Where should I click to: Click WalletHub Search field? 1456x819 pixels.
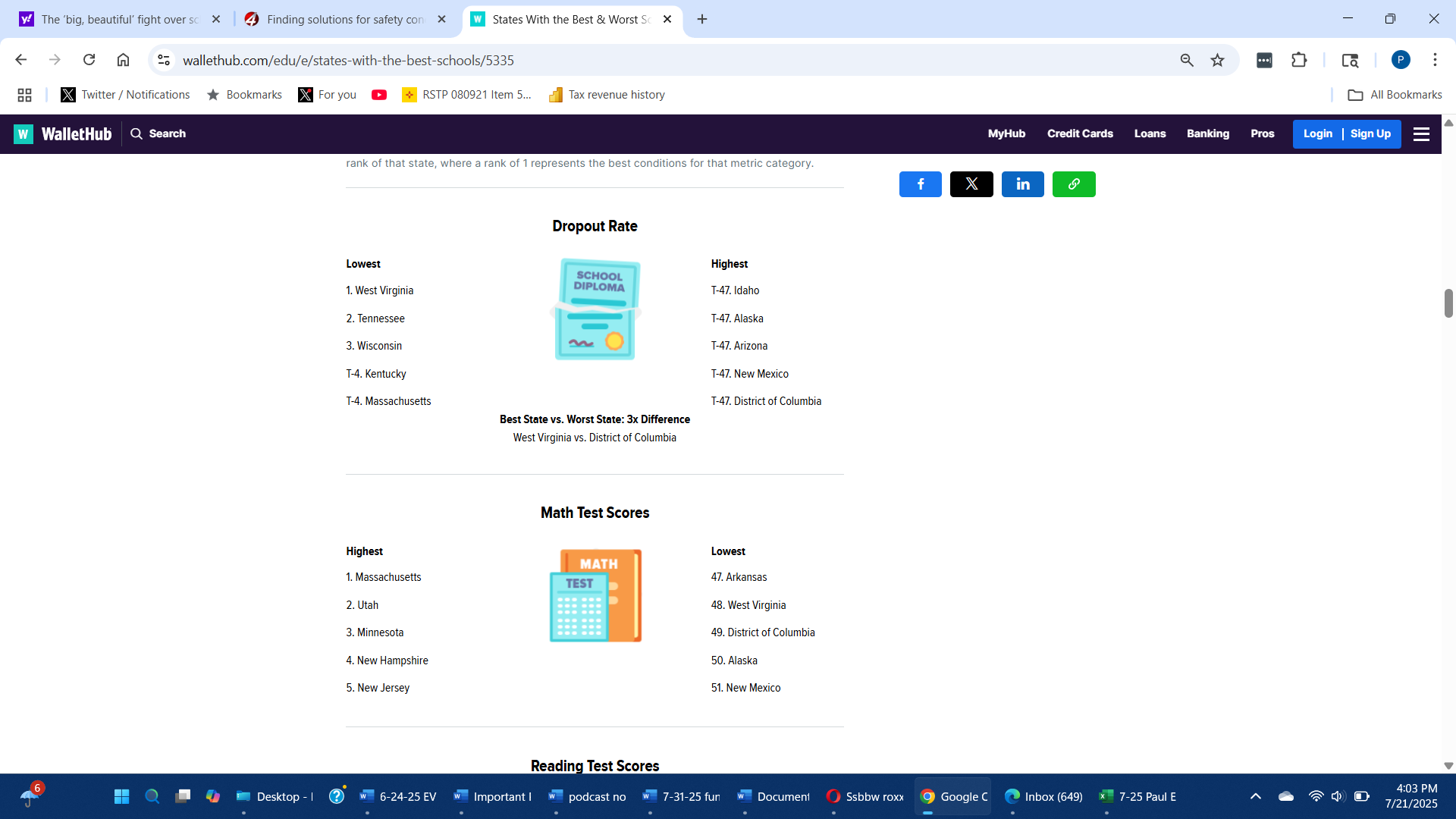pyautogui.click(x=158, y=133)
